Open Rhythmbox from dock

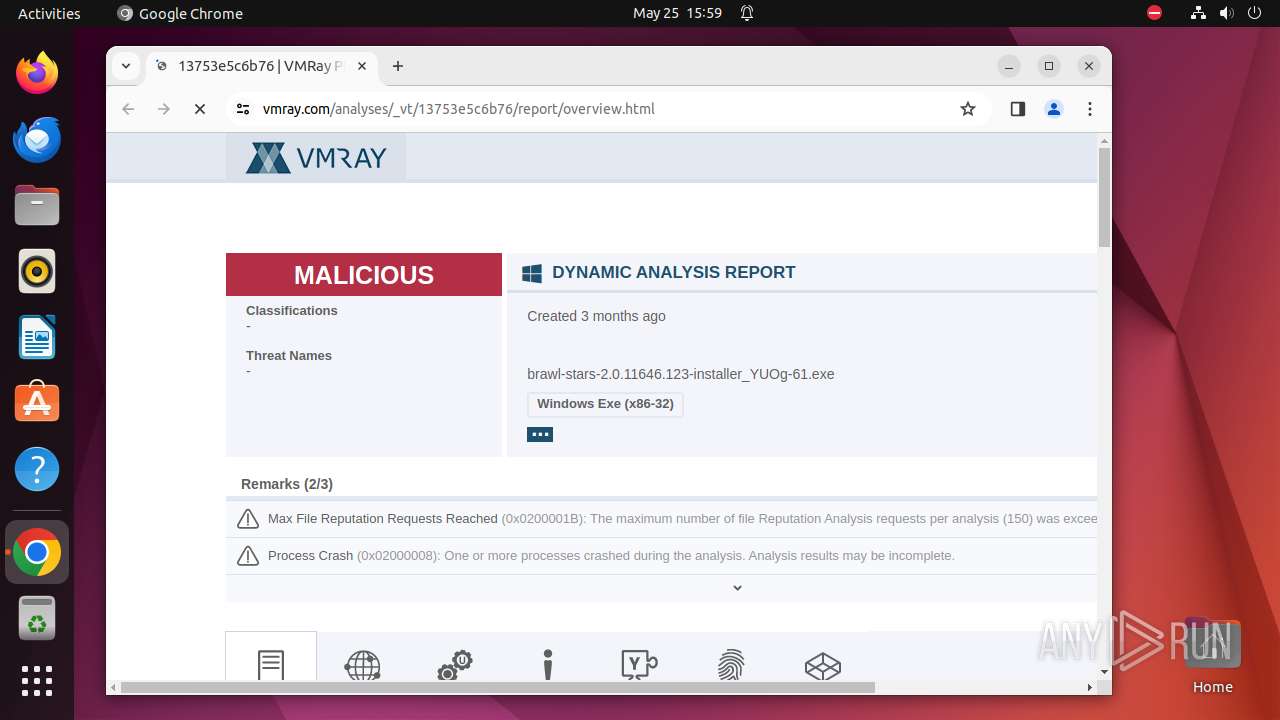coord(37,271)
